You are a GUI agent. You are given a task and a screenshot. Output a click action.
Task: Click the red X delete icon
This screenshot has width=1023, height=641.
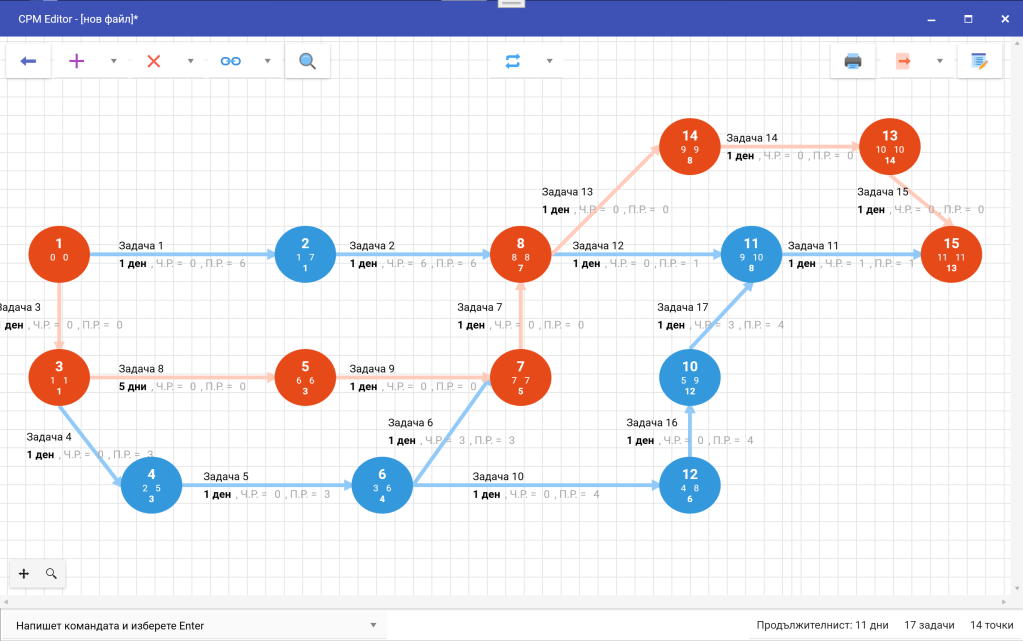(x=154, y=61)
